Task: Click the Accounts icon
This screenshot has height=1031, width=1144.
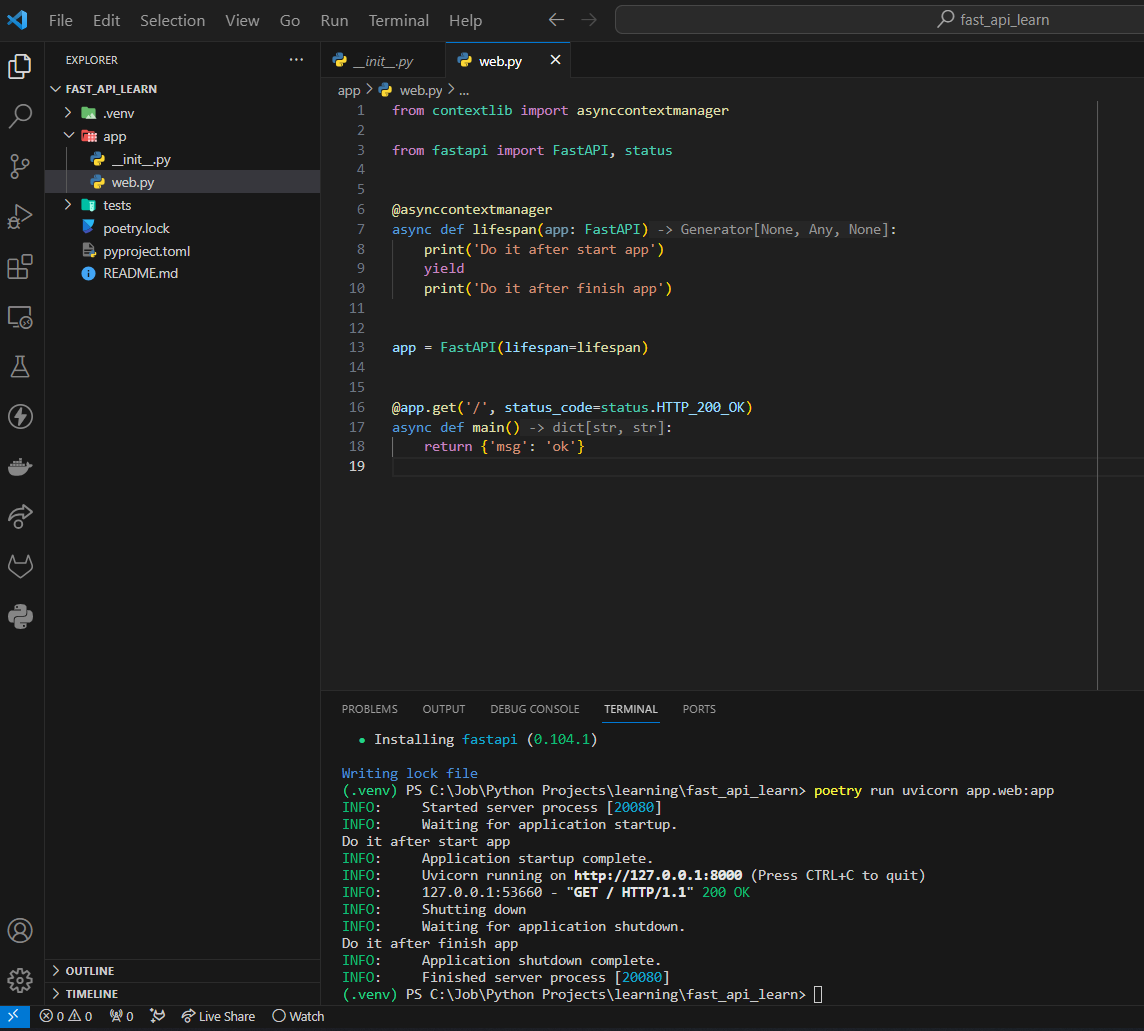Action: click(x=20, y=930)
